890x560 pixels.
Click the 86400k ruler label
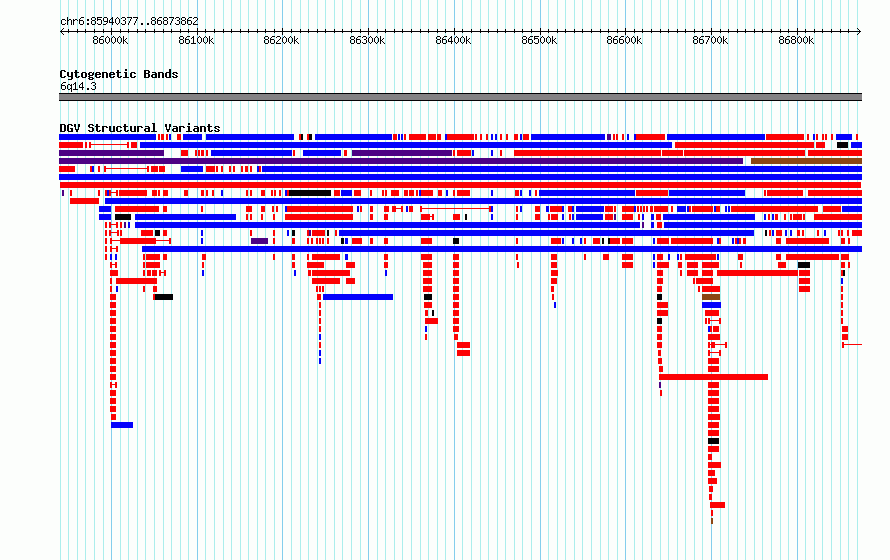point(453,41)
